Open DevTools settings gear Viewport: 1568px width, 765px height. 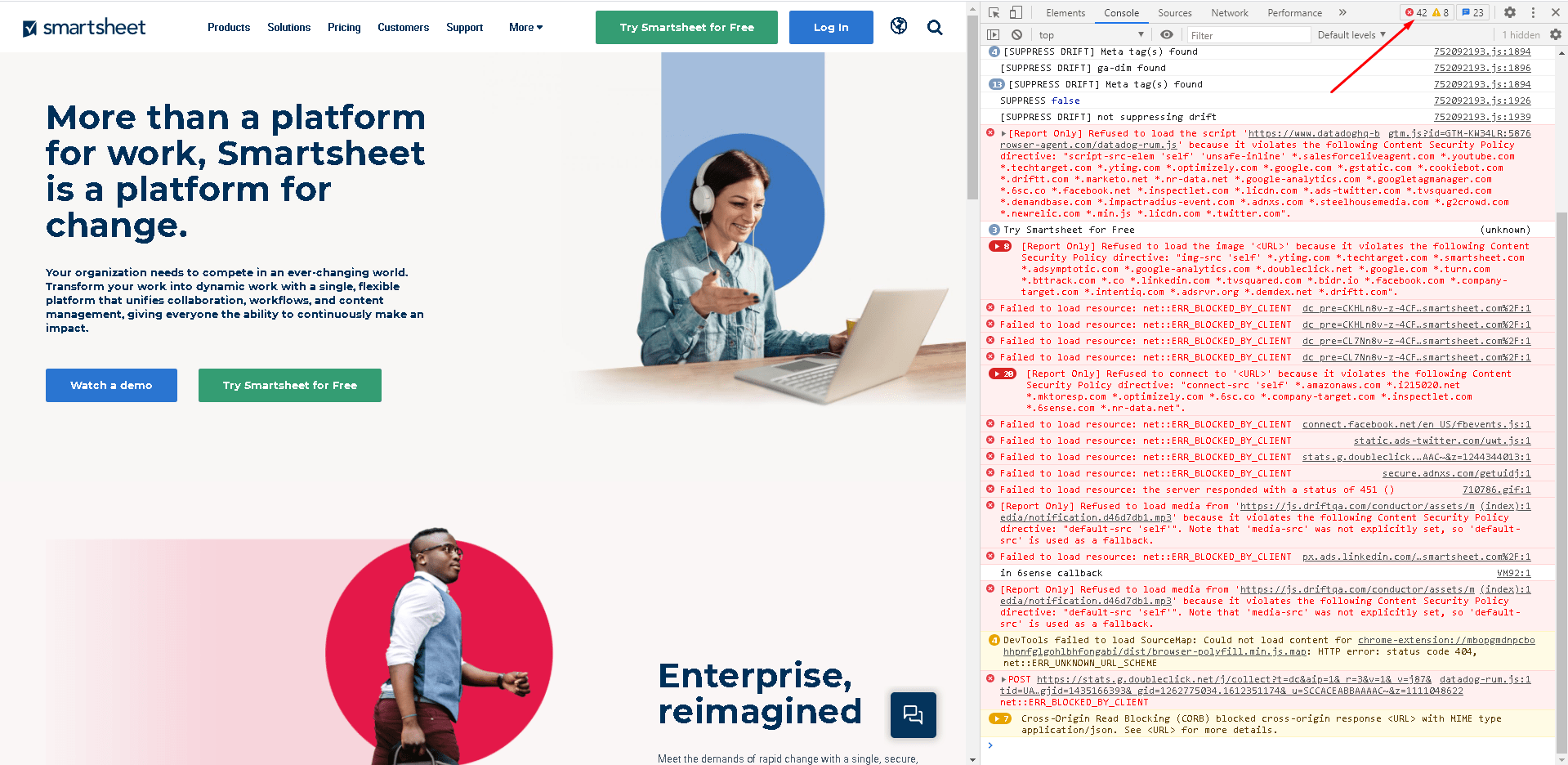click(x=1510, y=12)
